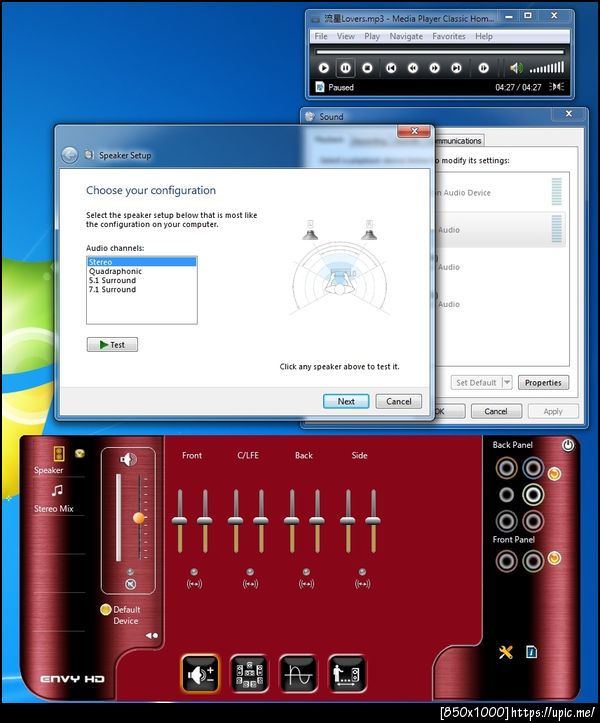Adjust the master volume slider knob
Viewport: 600px width, 723px height.
(x=139, y=518)
